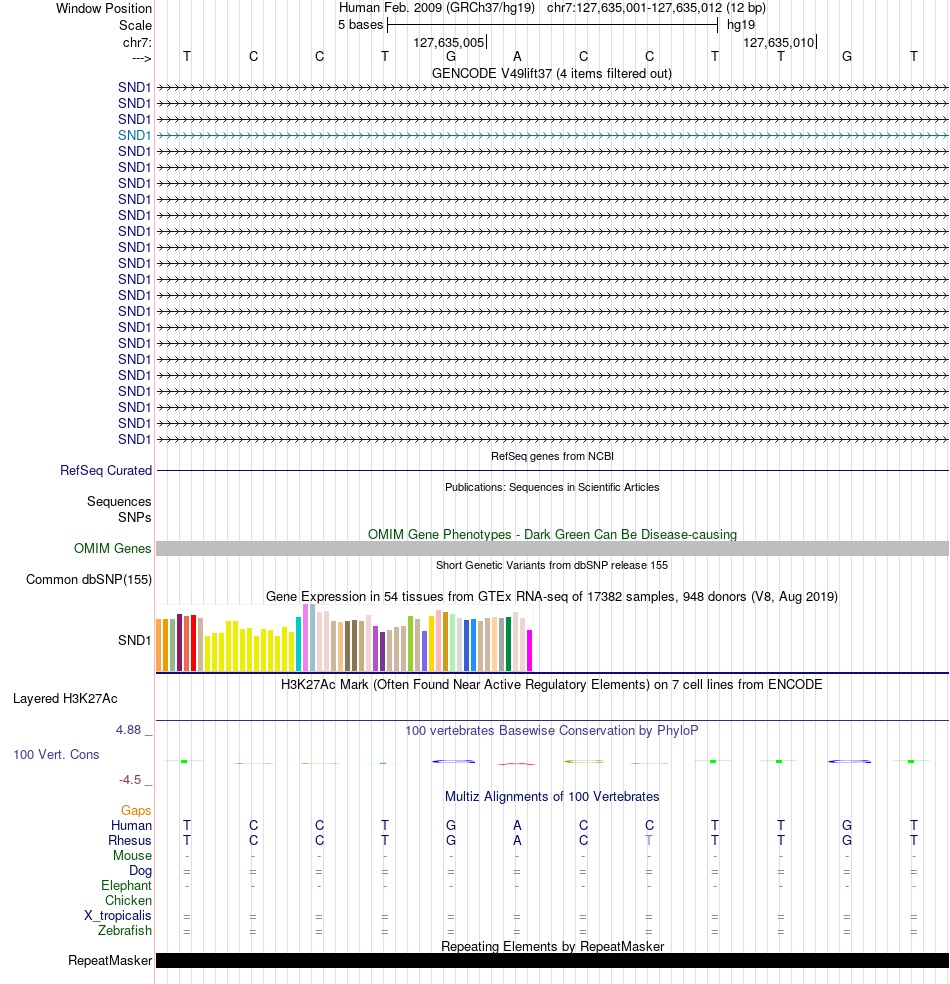Select the Common dbSNP(155) track label
The width and height of the screenshot is (950, 984).
tap(88, 579)
